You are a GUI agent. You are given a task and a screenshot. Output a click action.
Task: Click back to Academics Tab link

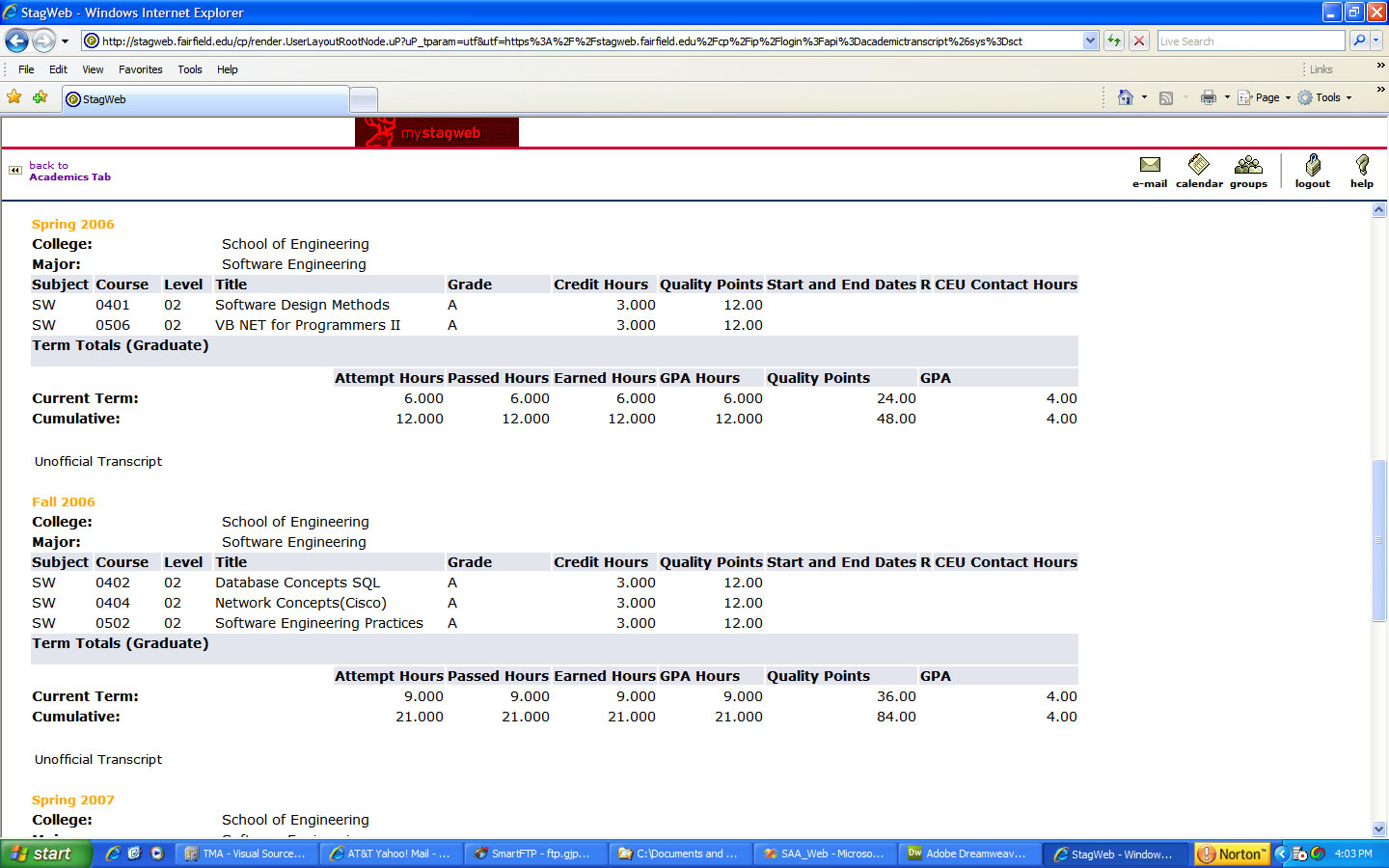click(x=69, y=172)
